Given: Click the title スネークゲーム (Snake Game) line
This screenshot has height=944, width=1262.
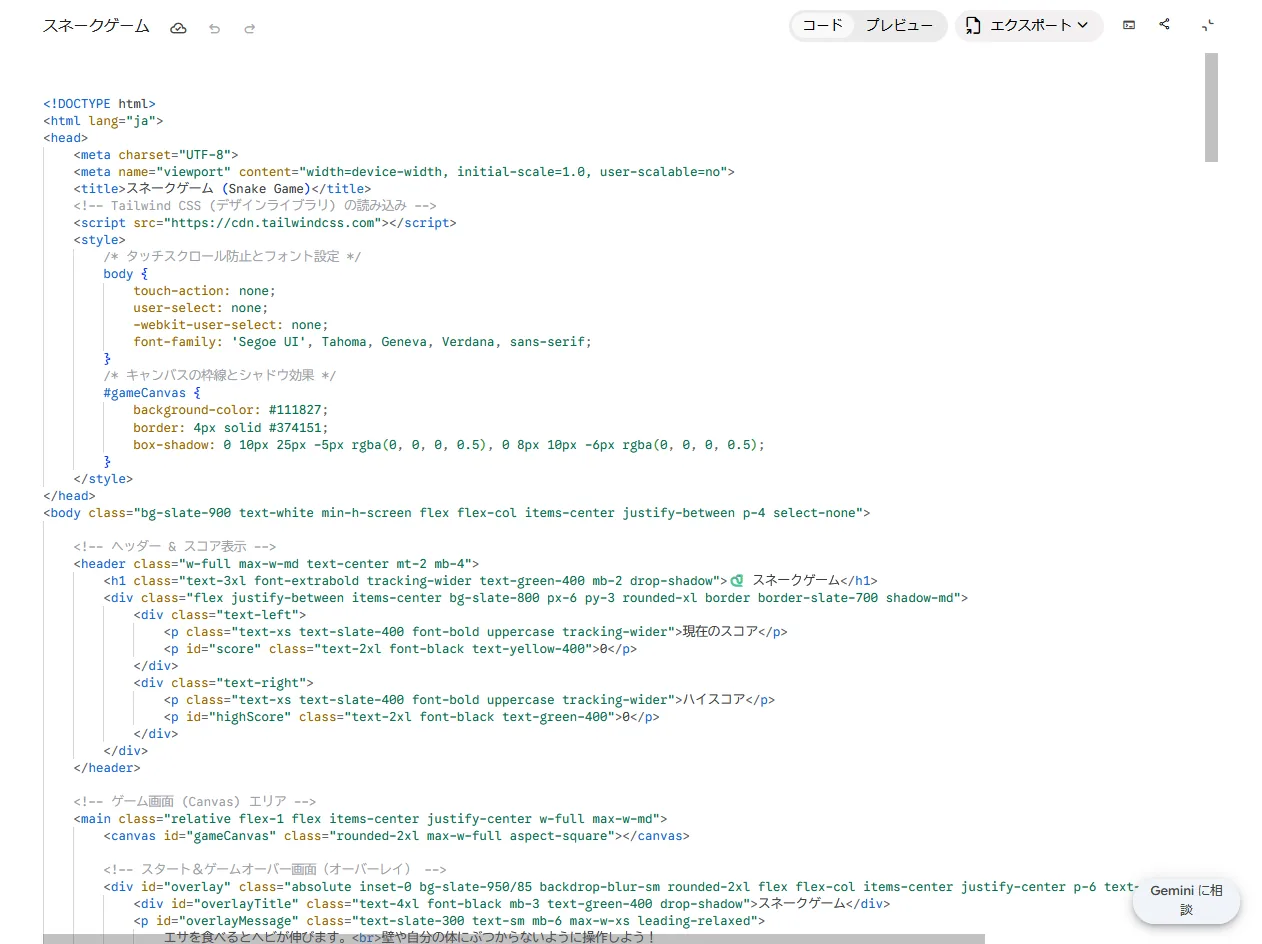Looking at the screenshot, I should tap(222, 188).
